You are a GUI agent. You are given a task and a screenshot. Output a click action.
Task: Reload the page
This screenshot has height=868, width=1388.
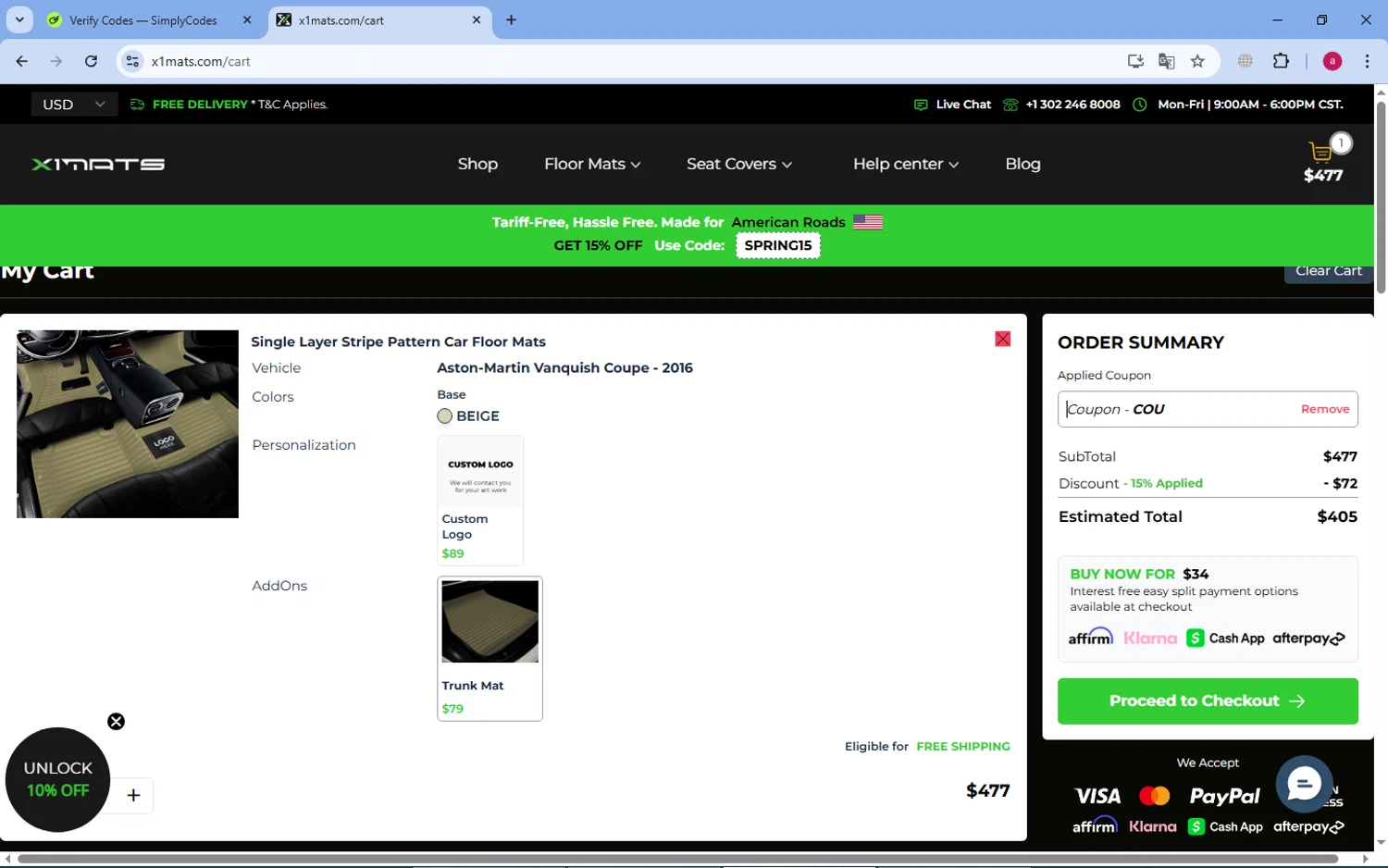(x=91, y=61)
